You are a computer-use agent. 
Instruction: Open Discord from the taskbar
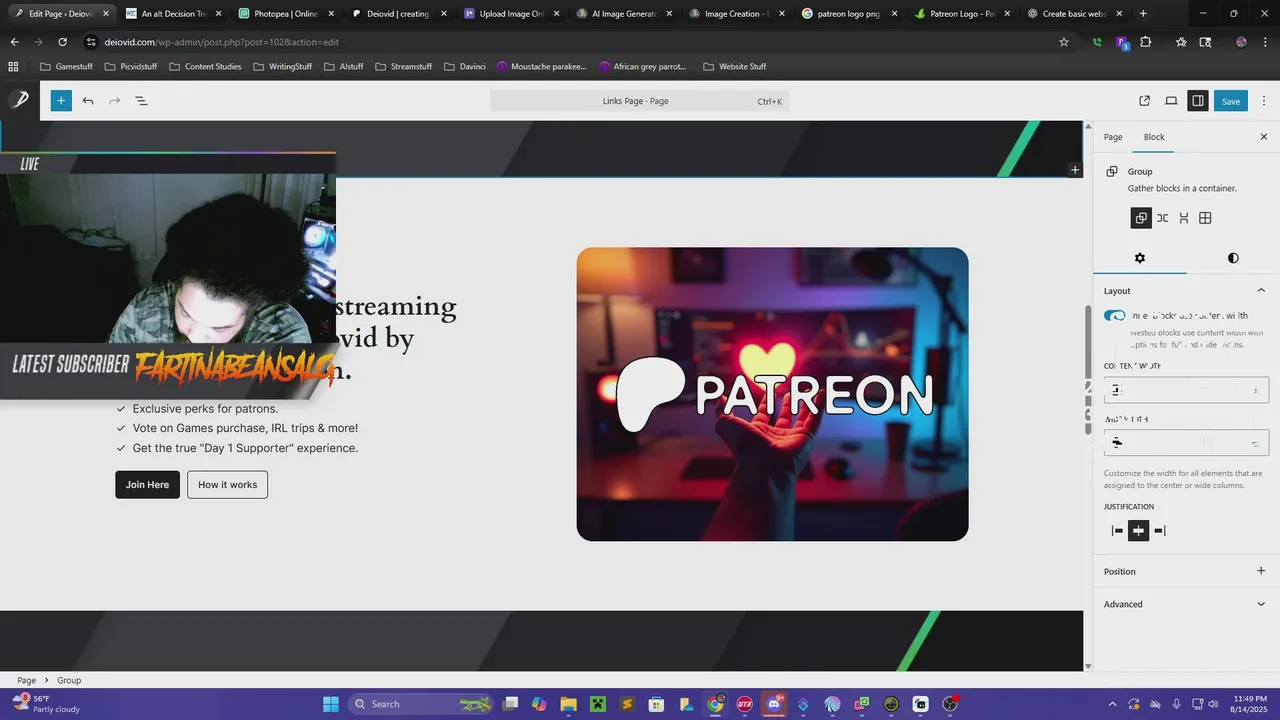(773, 704)
